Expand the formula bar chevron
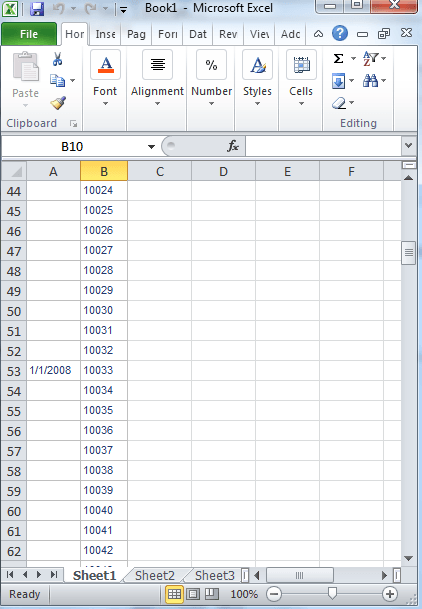The height and width of the screenshot is (609, 422). coord(408,145)
